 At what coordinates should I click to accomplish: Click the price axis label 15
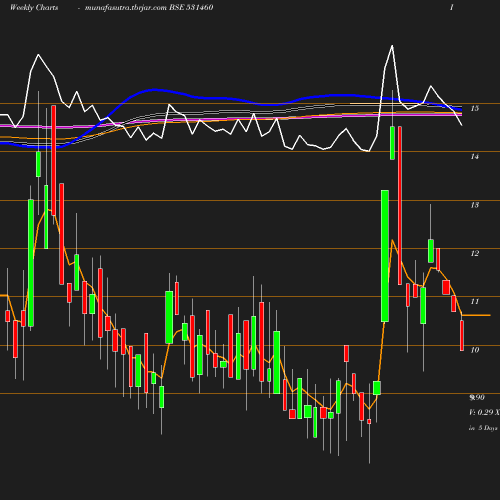coord(475,108)
